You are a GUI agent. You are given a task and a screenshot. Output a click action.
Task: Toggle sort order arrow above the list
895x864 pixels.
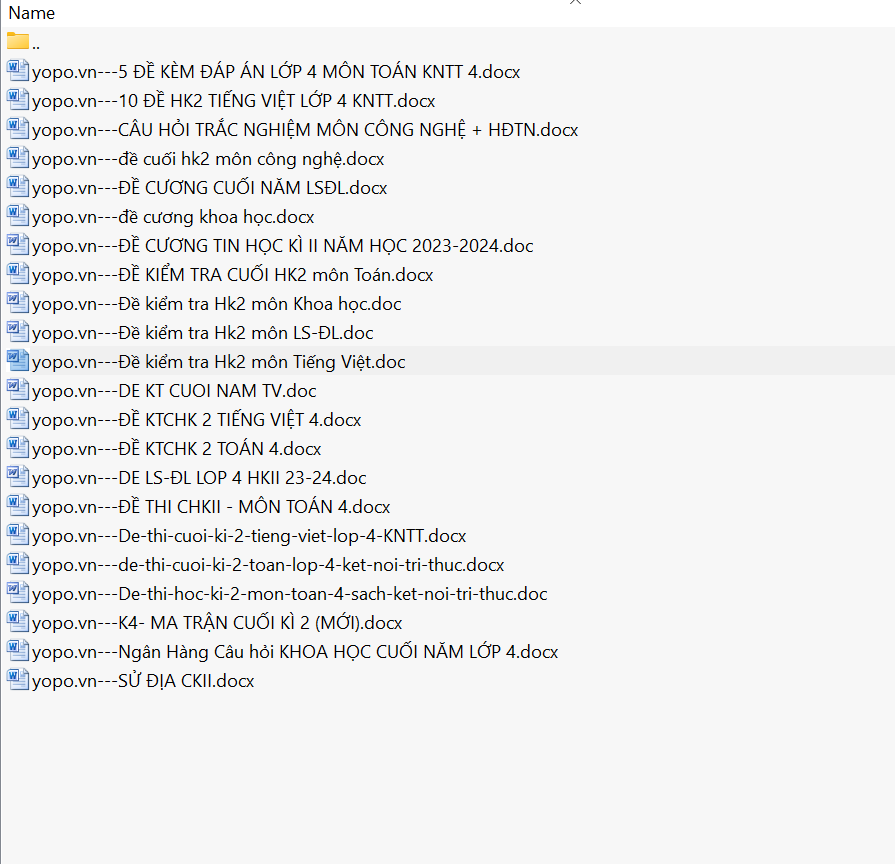click(x=575, y=3)
